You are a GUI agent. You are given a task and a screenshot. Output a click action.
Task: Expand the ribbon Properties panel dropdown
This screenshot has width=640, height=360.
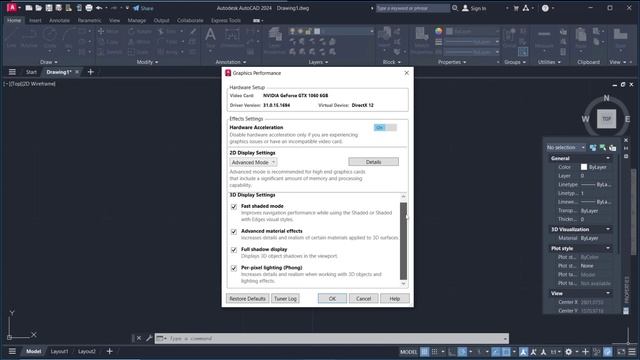(x=452, y=62)
